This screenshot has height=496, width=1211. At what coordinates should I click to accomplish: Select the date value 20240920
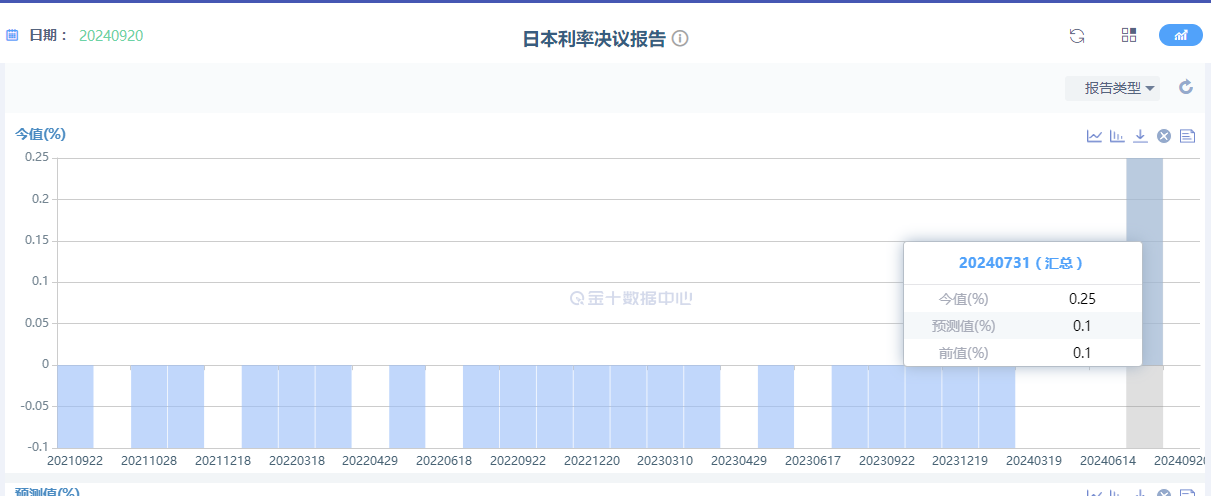[x=111, y=36]
